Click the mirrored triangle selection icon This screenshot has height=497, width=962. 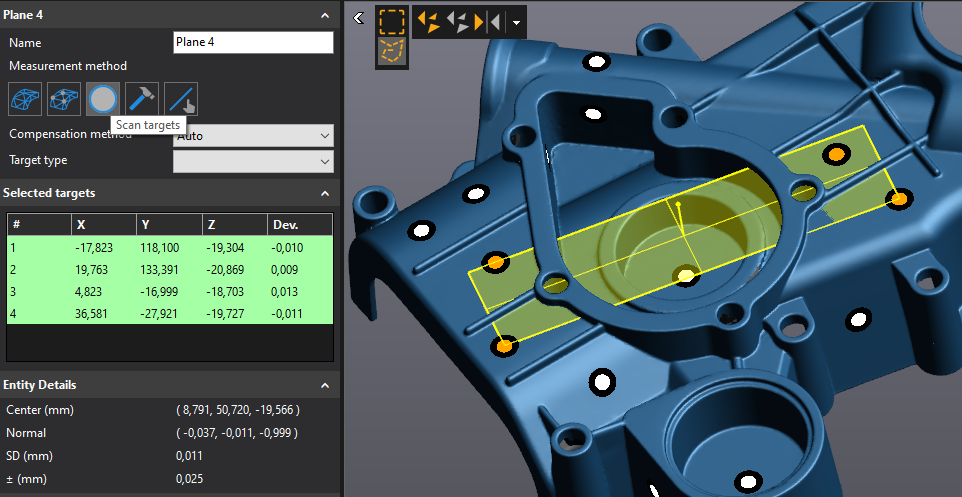pyautogui.click(x=488, y=21)
